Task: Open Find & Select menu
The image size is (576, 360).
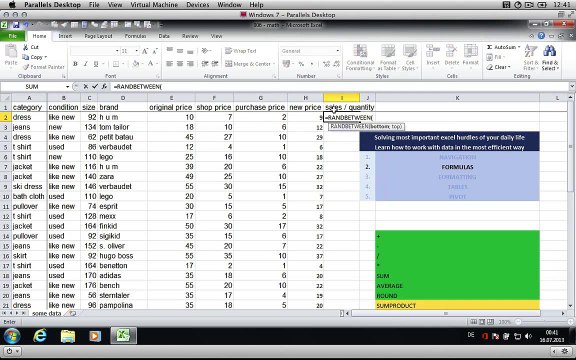Action: [x=550, y=58]
